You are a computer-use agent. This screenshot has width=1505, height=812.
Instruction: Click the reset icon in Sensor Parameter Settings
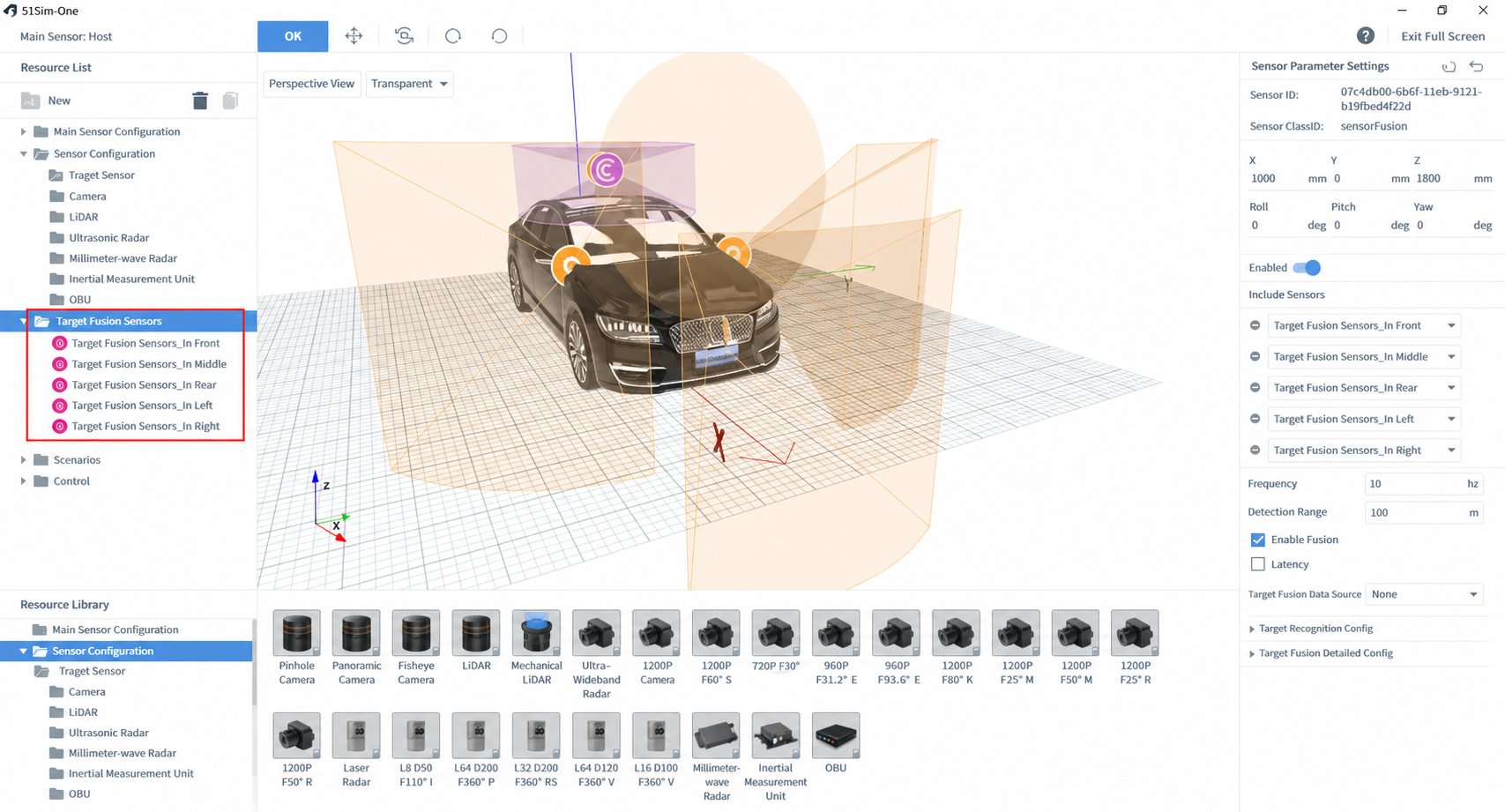coord(1449,66)
